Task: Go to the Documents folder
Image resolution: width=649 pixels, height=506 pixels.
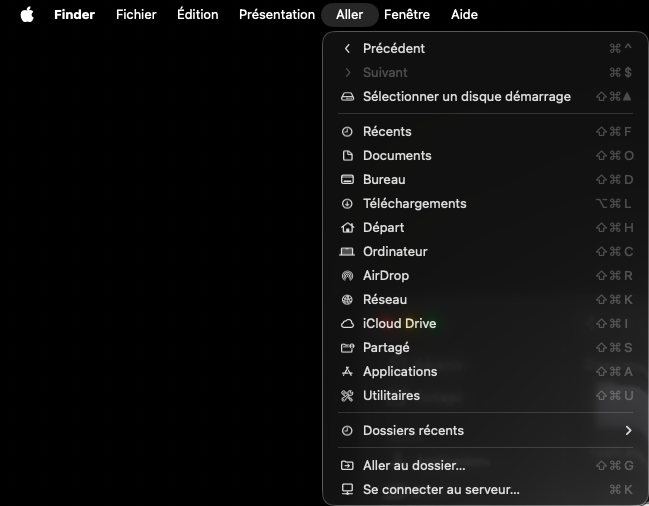Action: click(x=485, y=156)
